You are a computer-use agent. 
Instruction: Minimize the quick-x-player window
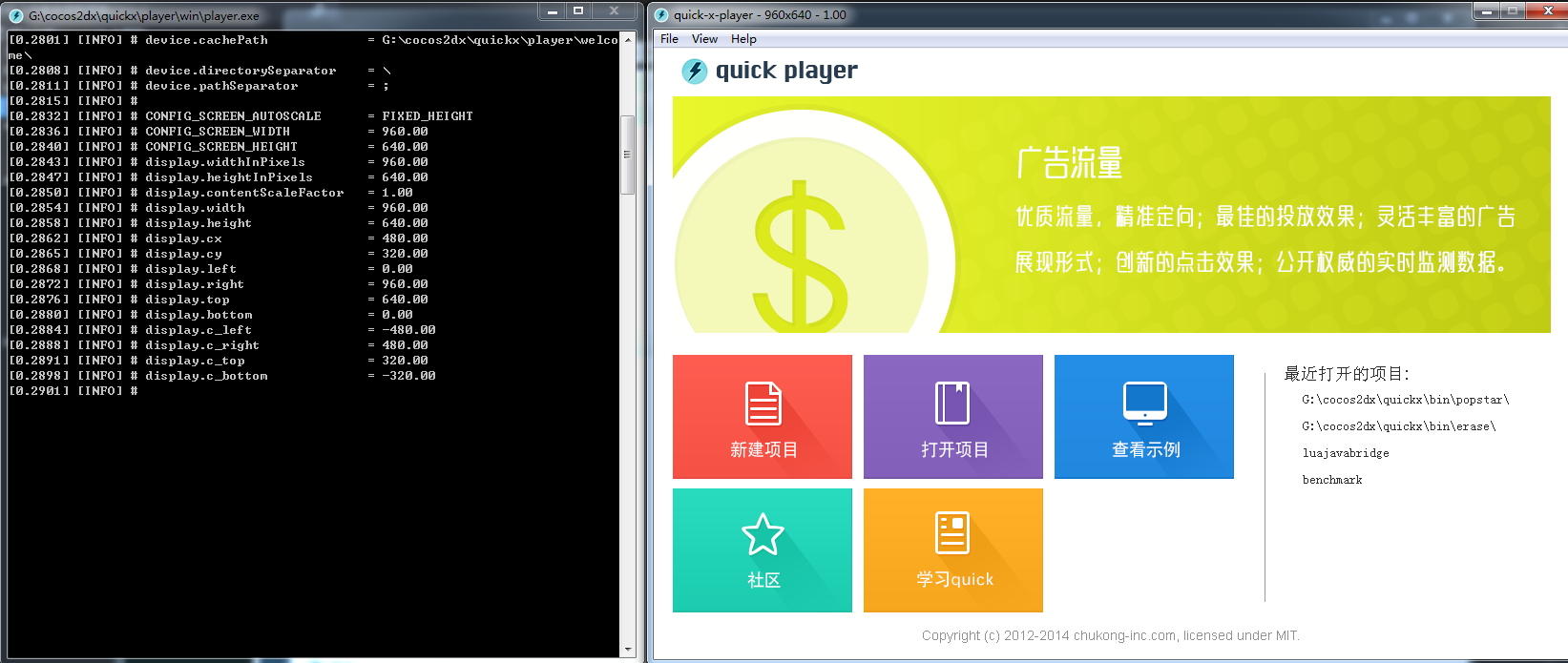click(1486, 10)
